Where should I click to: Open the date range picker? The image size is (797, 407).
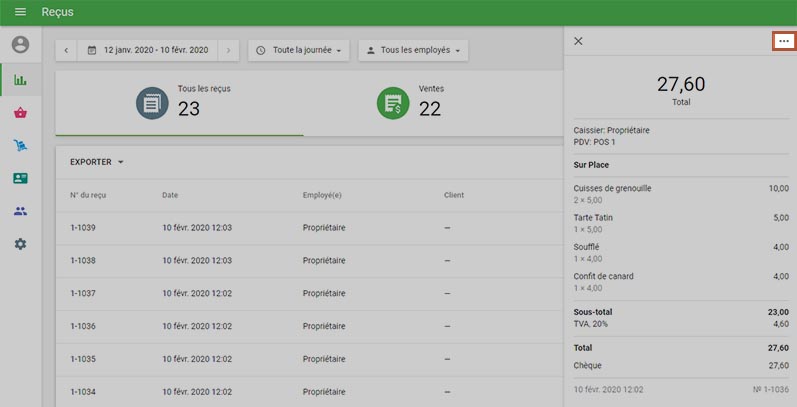[148, 50]
